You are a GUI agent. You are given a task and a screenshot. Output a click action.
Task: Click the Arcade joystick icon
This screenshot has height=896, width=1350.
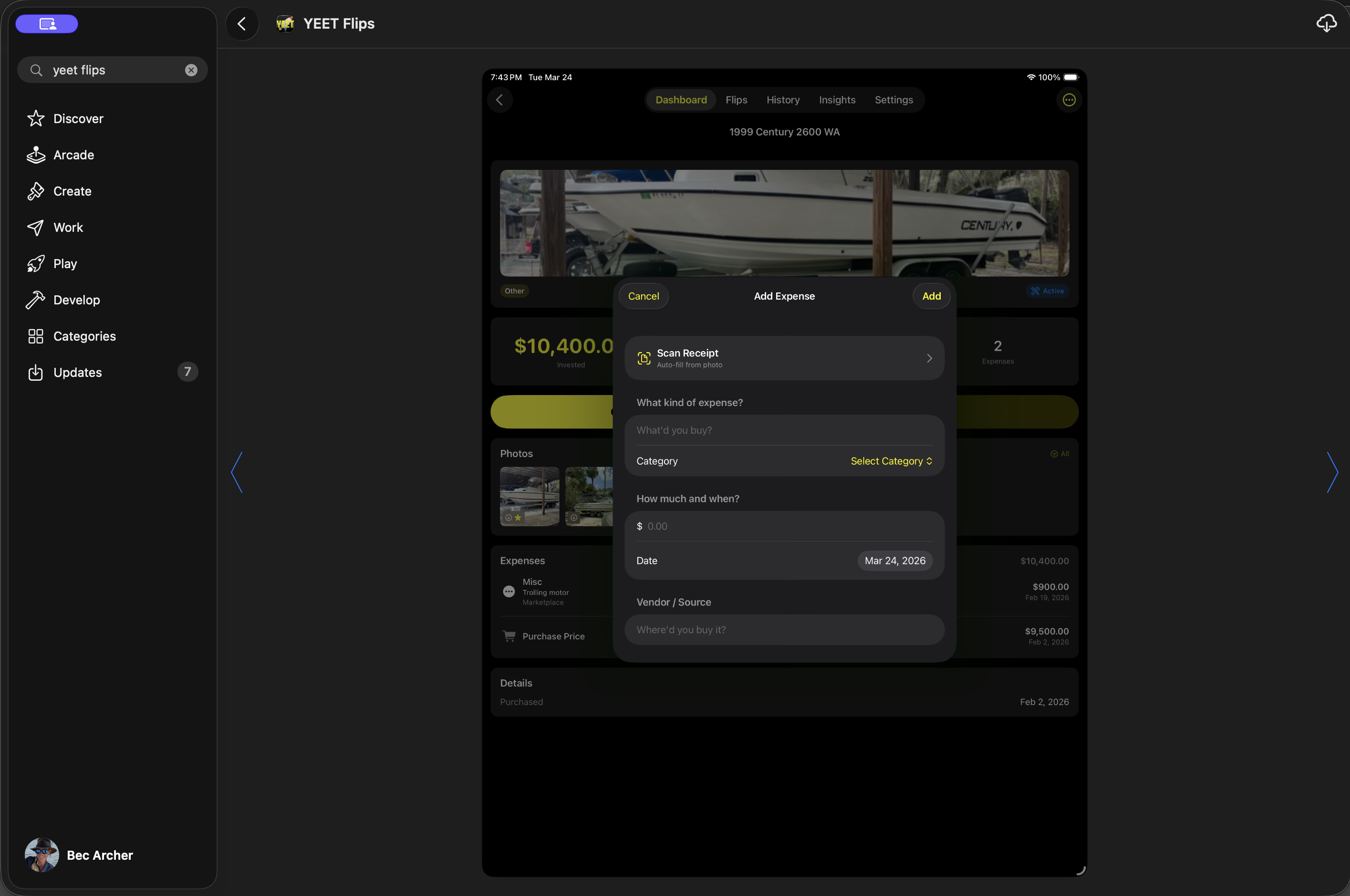click(x=35, y=155)
